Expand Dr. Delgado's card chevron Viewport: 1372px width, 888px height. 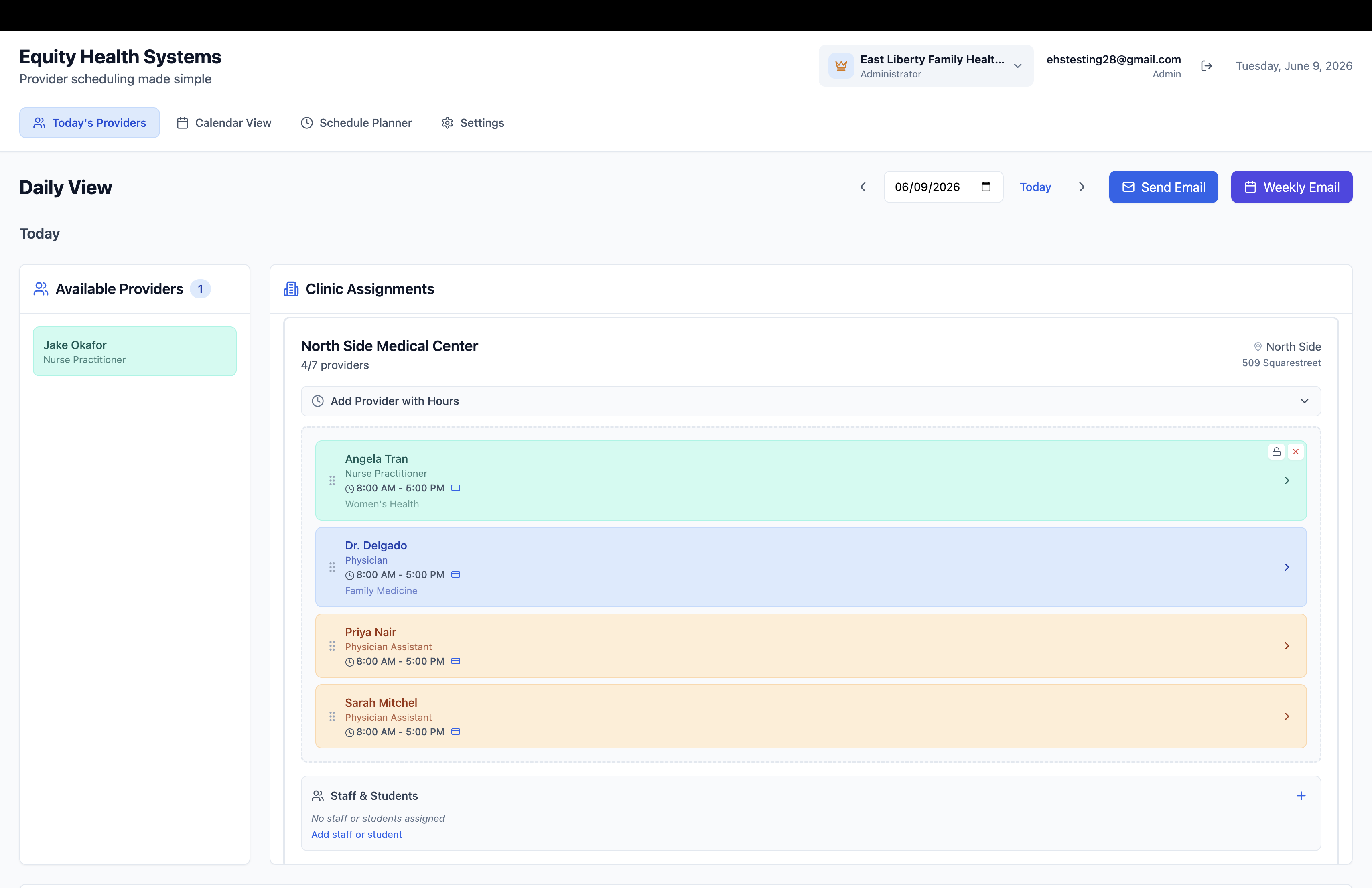1287,567
